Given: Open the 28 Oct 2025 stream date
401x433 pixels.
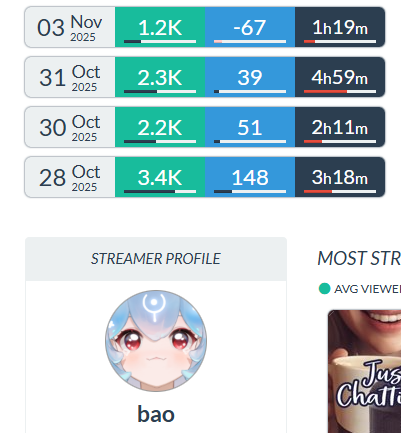Looking at the screenshot, I should [x=70, y=177].
